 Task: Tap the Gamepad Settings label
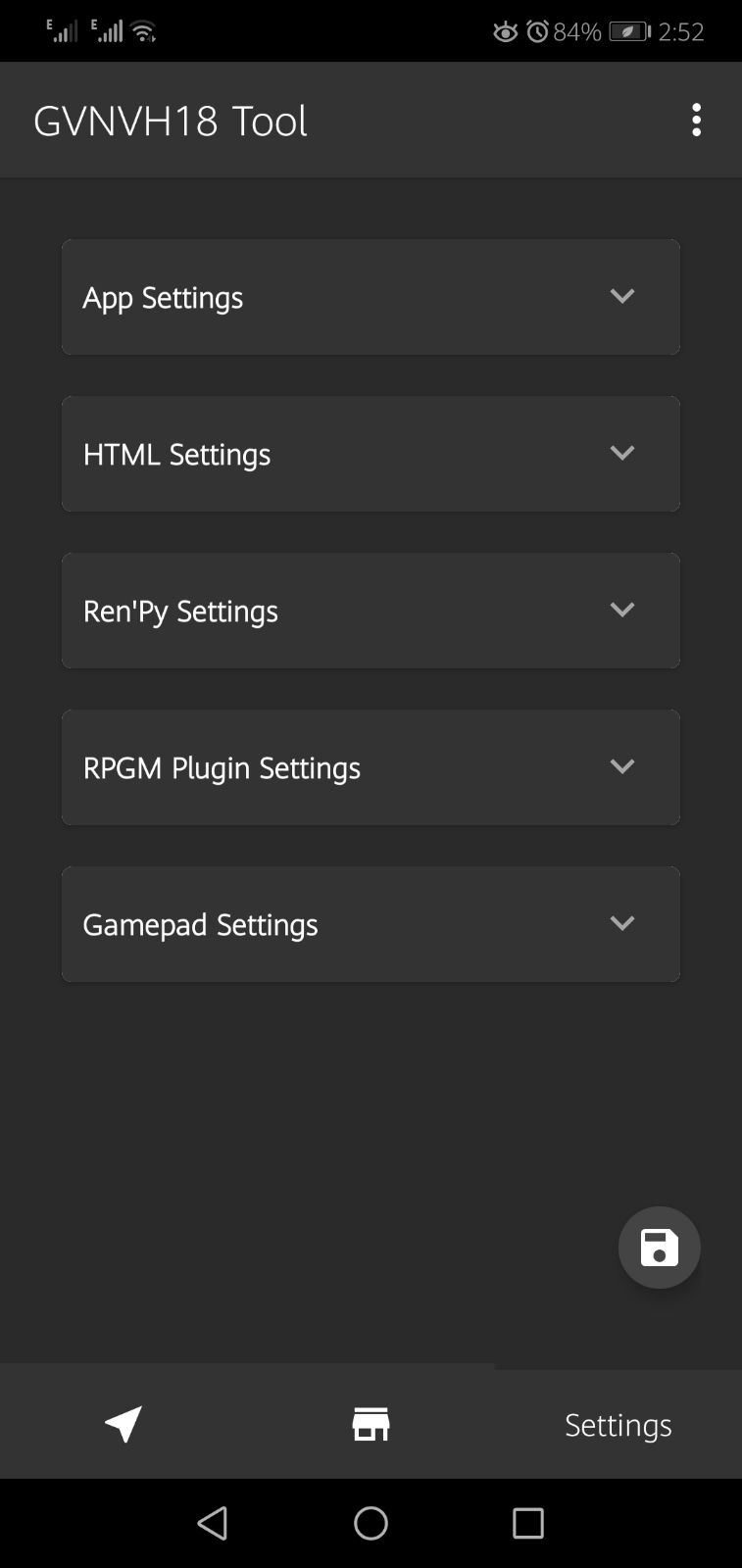[200, 924]
